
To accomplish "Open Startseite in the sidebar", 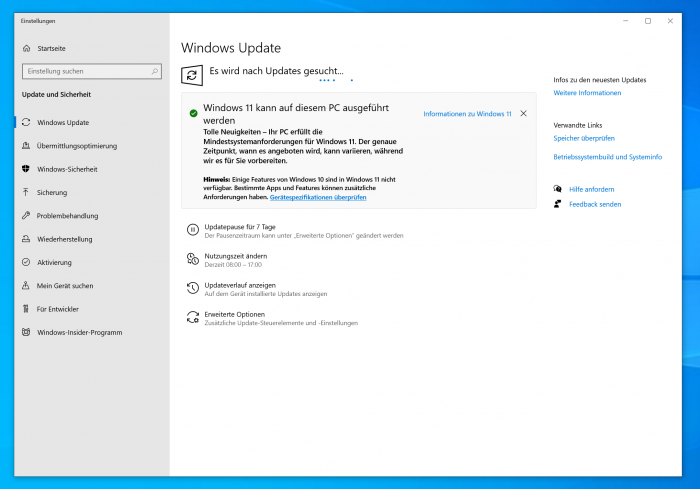I will point(51,48).
